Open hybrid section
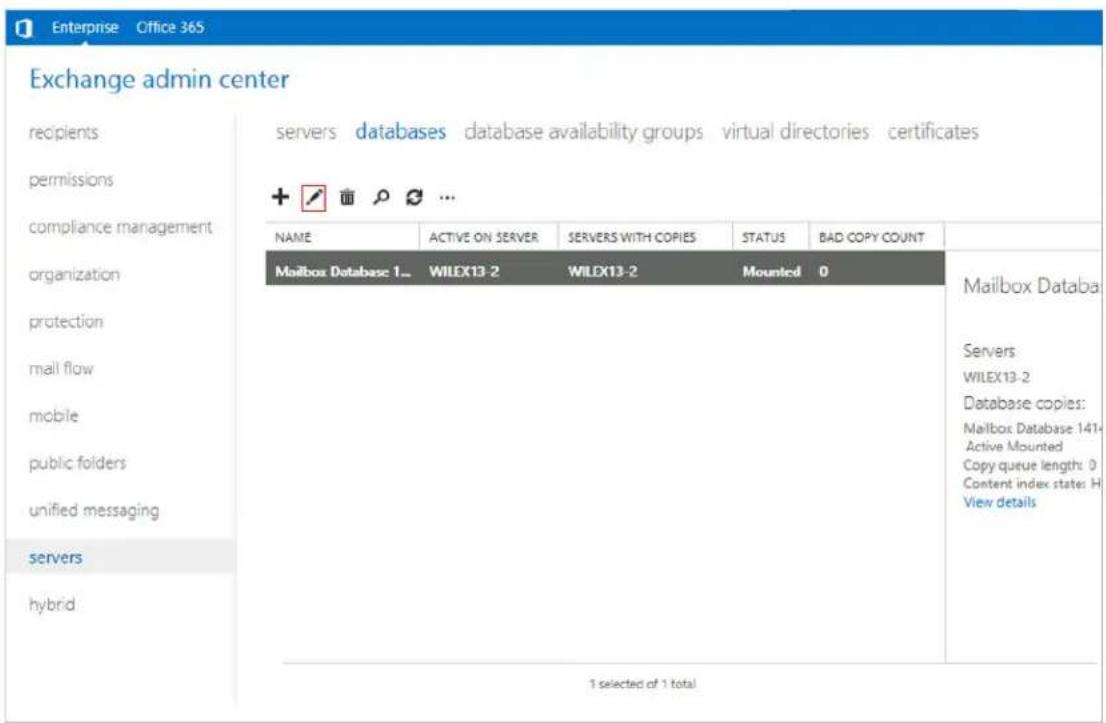The width and height of the screenshot is (1106, 723). tap(51, 604)
